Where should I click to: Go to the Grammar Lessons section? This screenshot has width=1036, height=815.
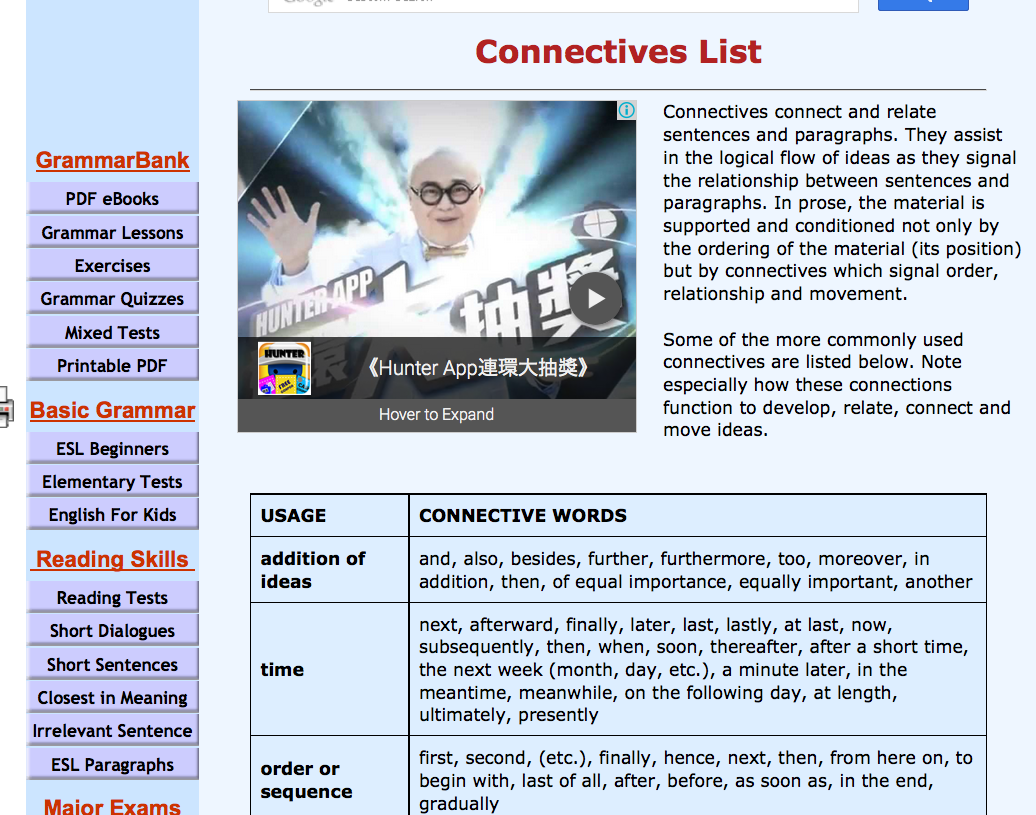[112, 233]
